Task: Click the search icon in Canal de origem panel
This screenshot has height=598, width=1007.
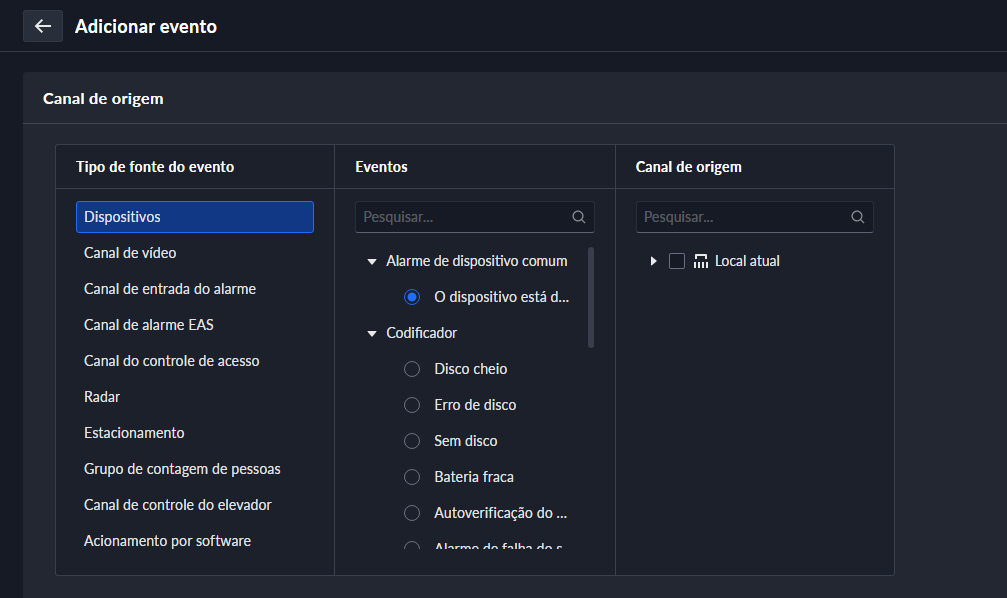Action: pyautogui.click(x=857, y=217)
